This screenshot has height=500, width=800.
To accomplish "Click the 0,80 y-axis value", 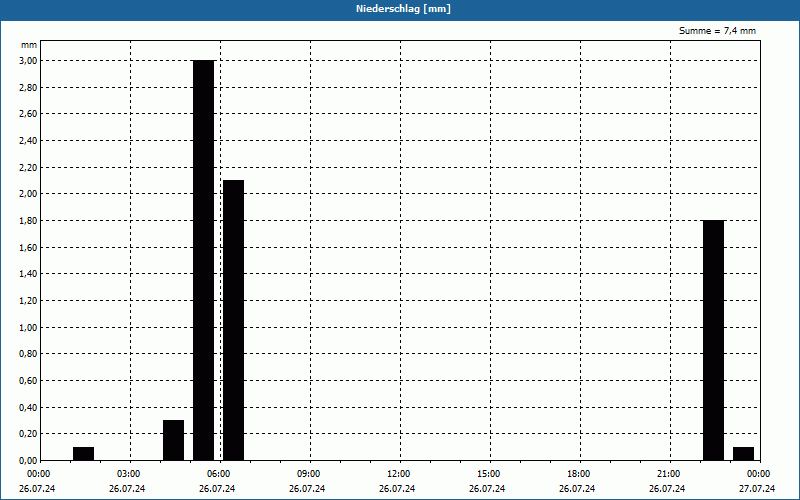I will pos(28,354).
